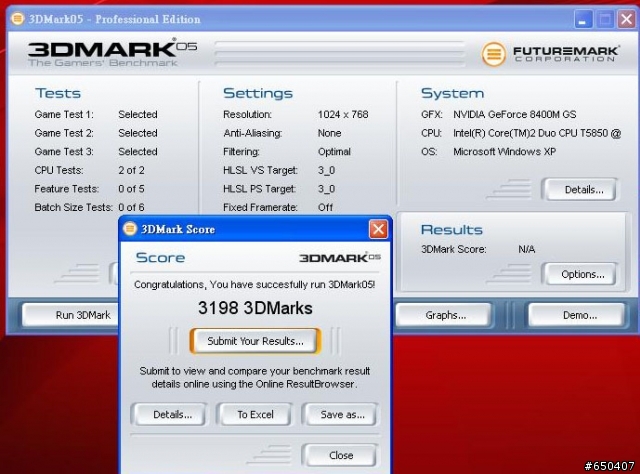Run the benchmark with Run 3DMark
This screenshot has height=474, width=640.
pos(71,315)
